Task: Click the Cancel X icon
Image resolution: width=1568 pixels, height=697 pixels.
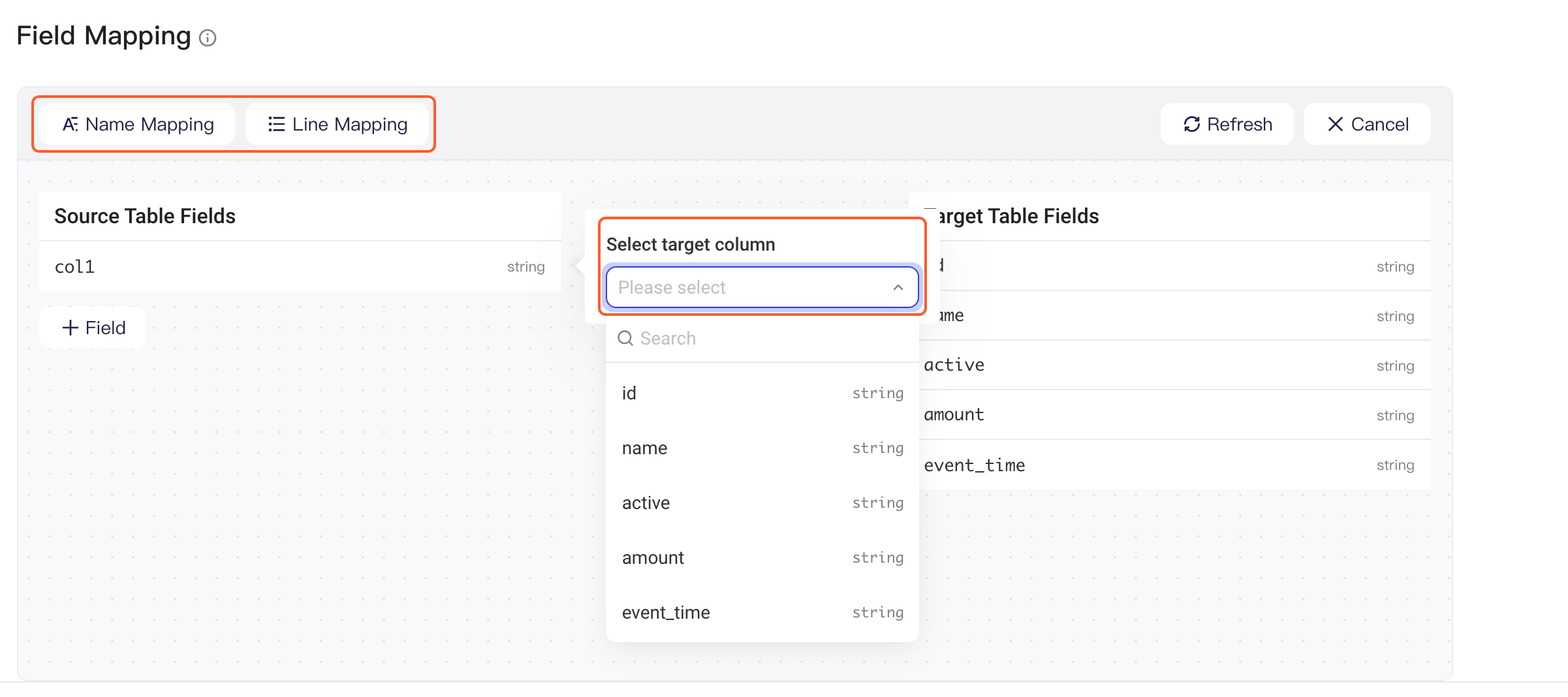Action: click(x=1336, y=124)
